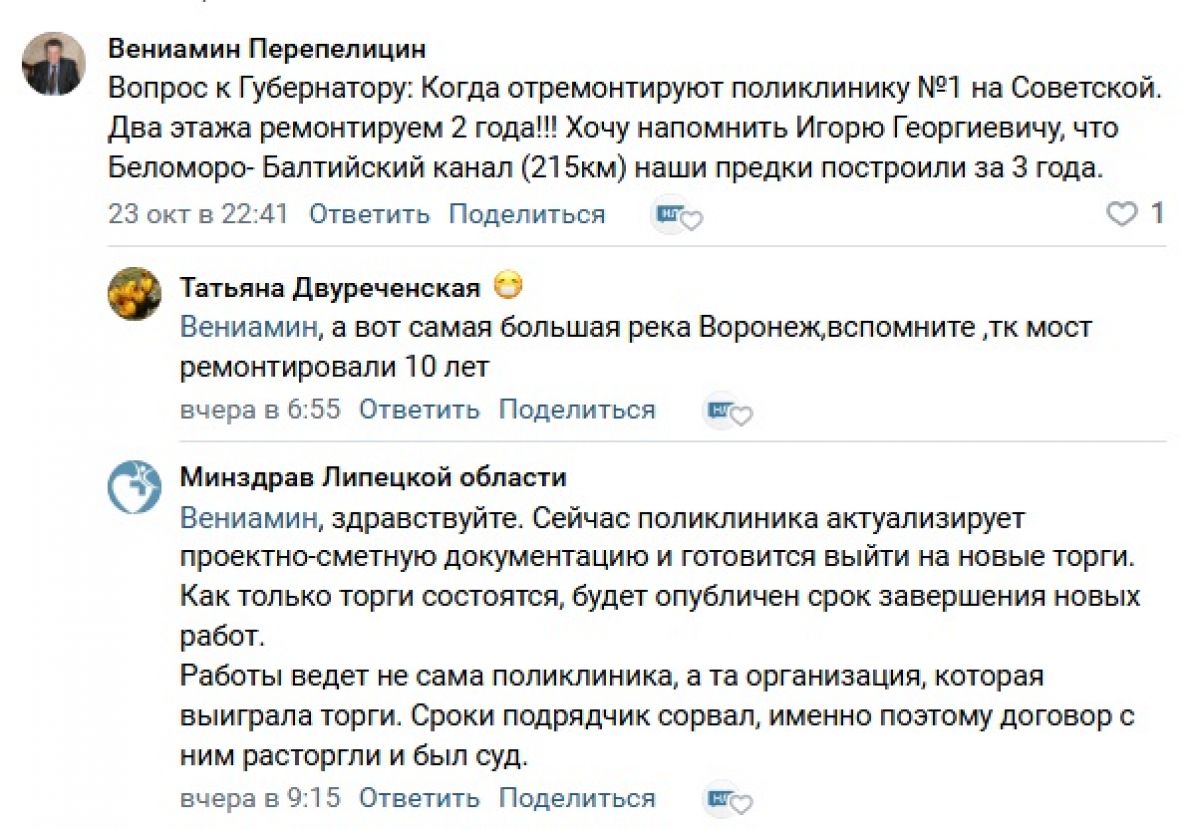Reply to Минздрав Липецкой области's comment
This screenshot has height=829, width=1200.
[419, 798]
